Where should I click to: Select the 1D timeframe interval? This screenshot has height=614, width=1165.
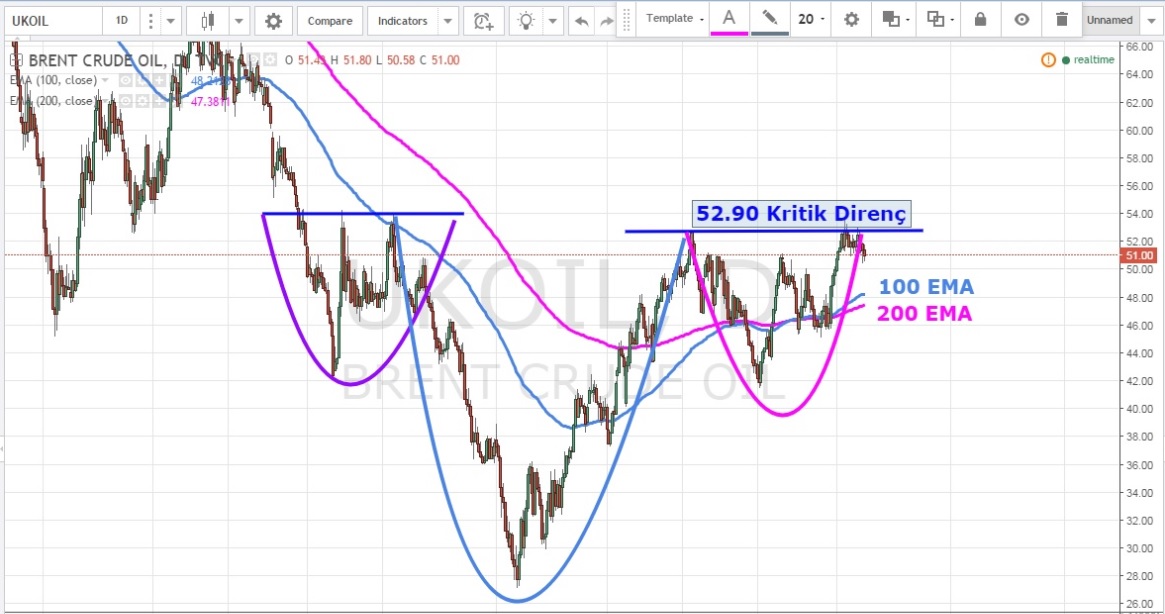pyautogui.click(x=121, y=20)
